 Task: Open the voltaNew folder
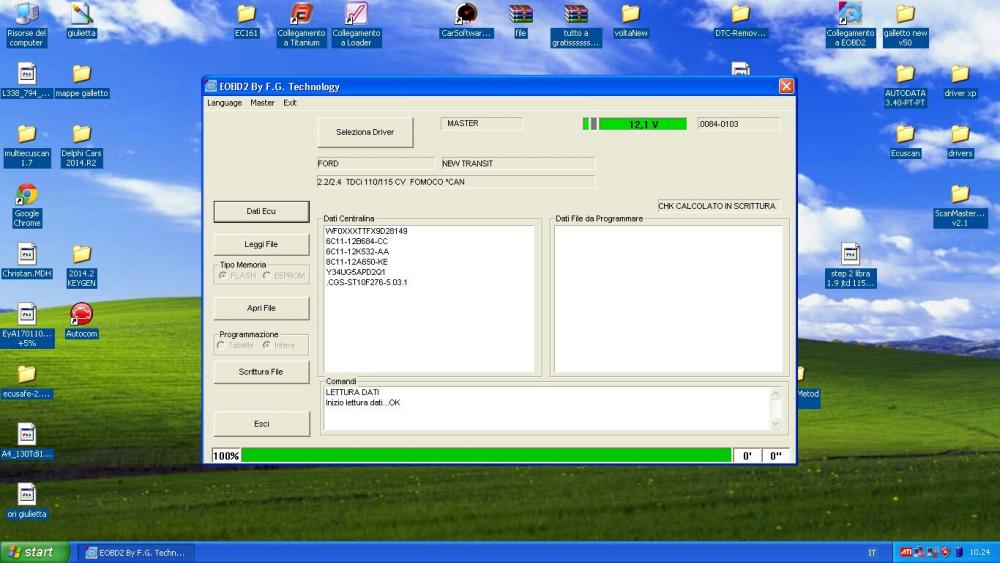[x=631, y=20]
